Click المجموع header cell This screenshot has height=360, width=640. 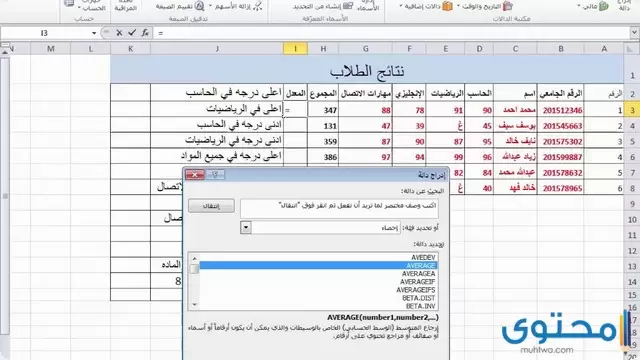coord(323,93)
